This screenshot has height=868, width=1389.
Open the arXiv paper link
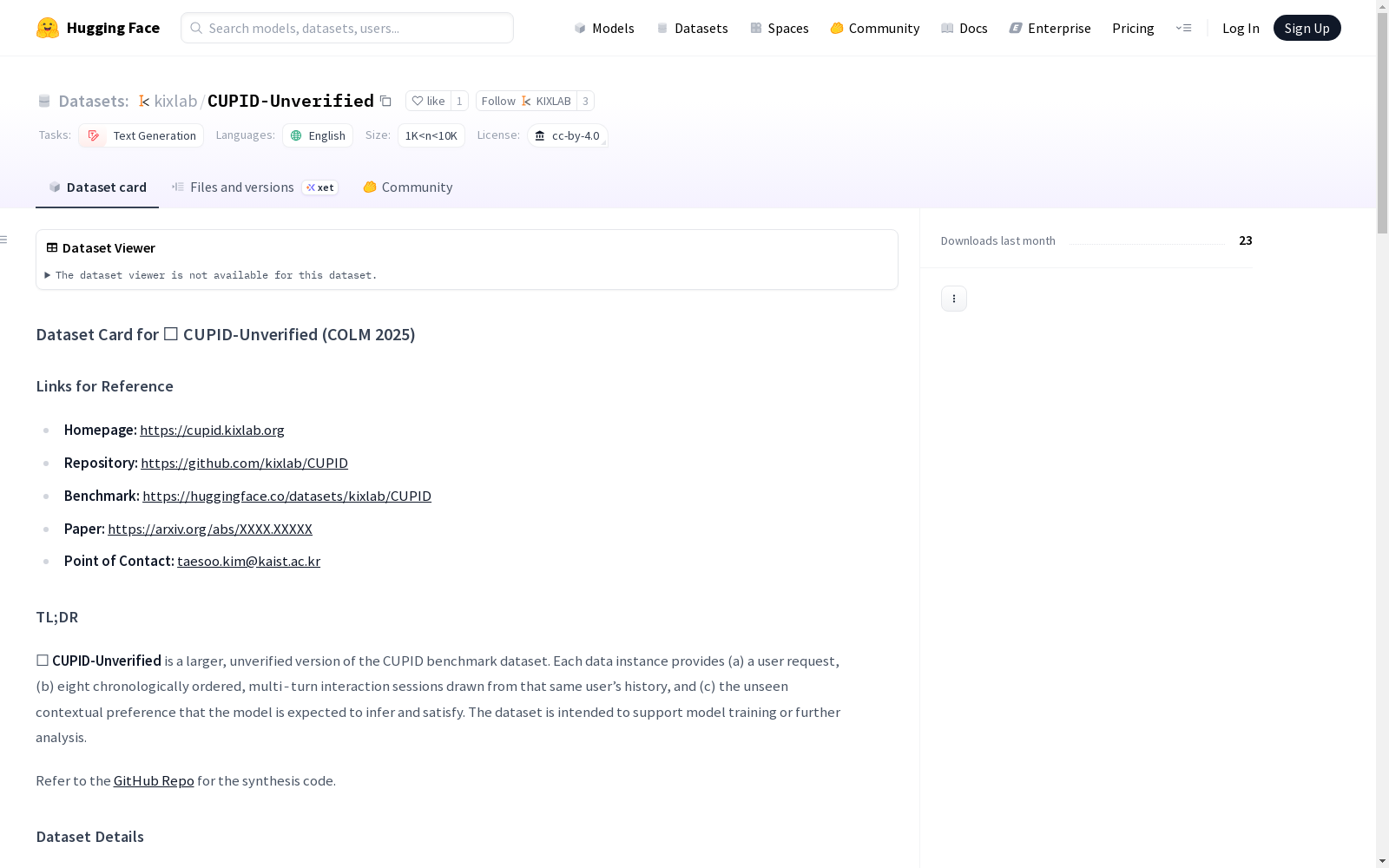[x=210, y=529]
